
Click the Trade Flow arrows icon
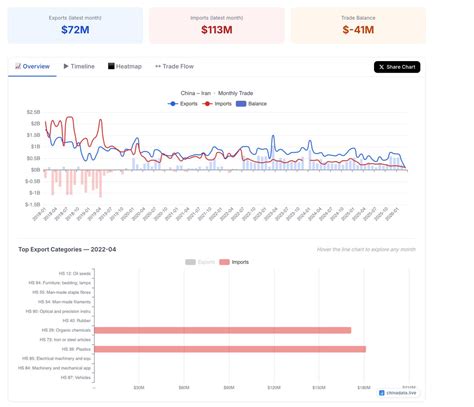[x=158, y=66]
